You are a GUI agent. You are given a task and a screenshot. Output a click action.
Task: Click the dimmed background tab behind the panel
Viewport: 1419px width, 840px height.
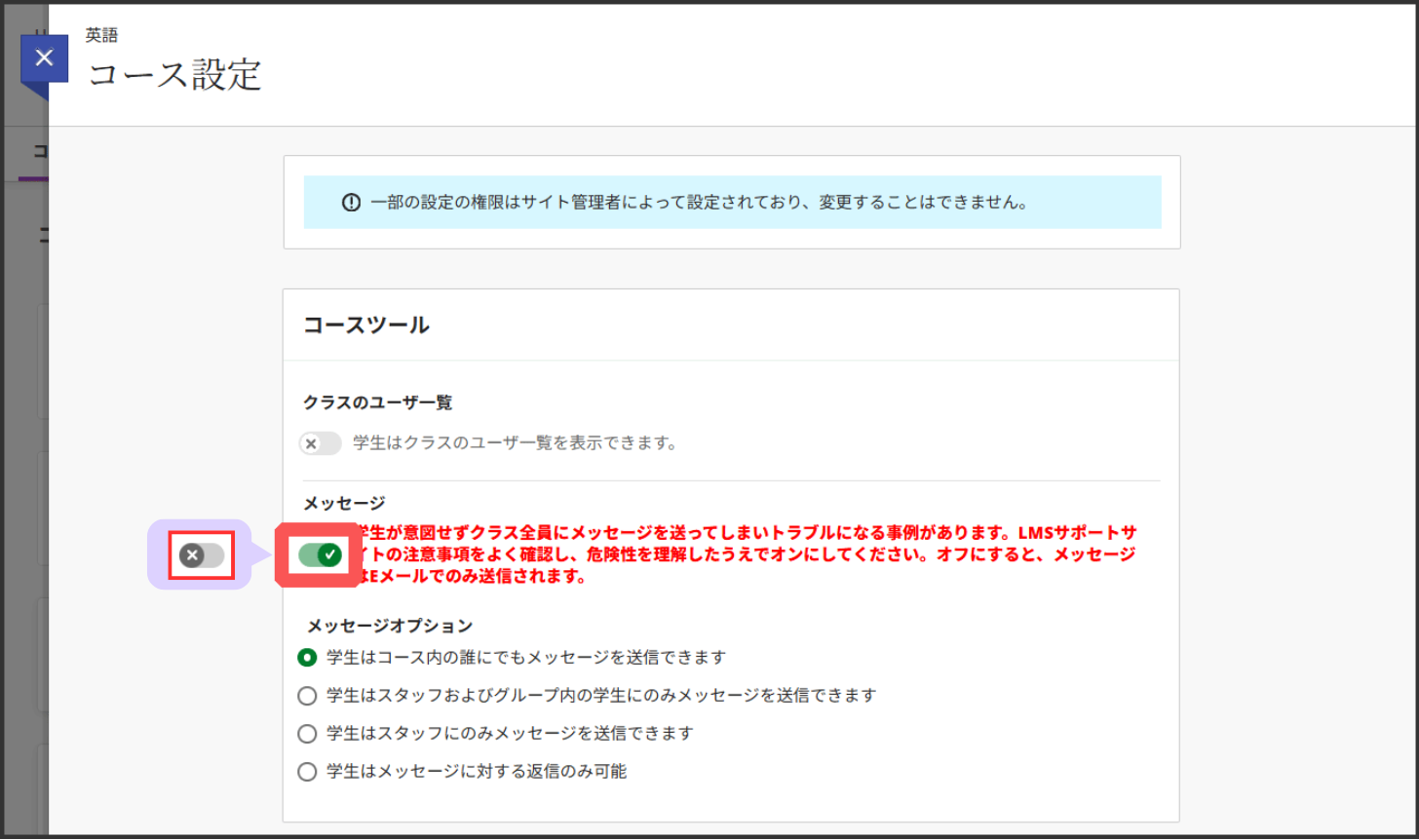[x=39, y=152]
